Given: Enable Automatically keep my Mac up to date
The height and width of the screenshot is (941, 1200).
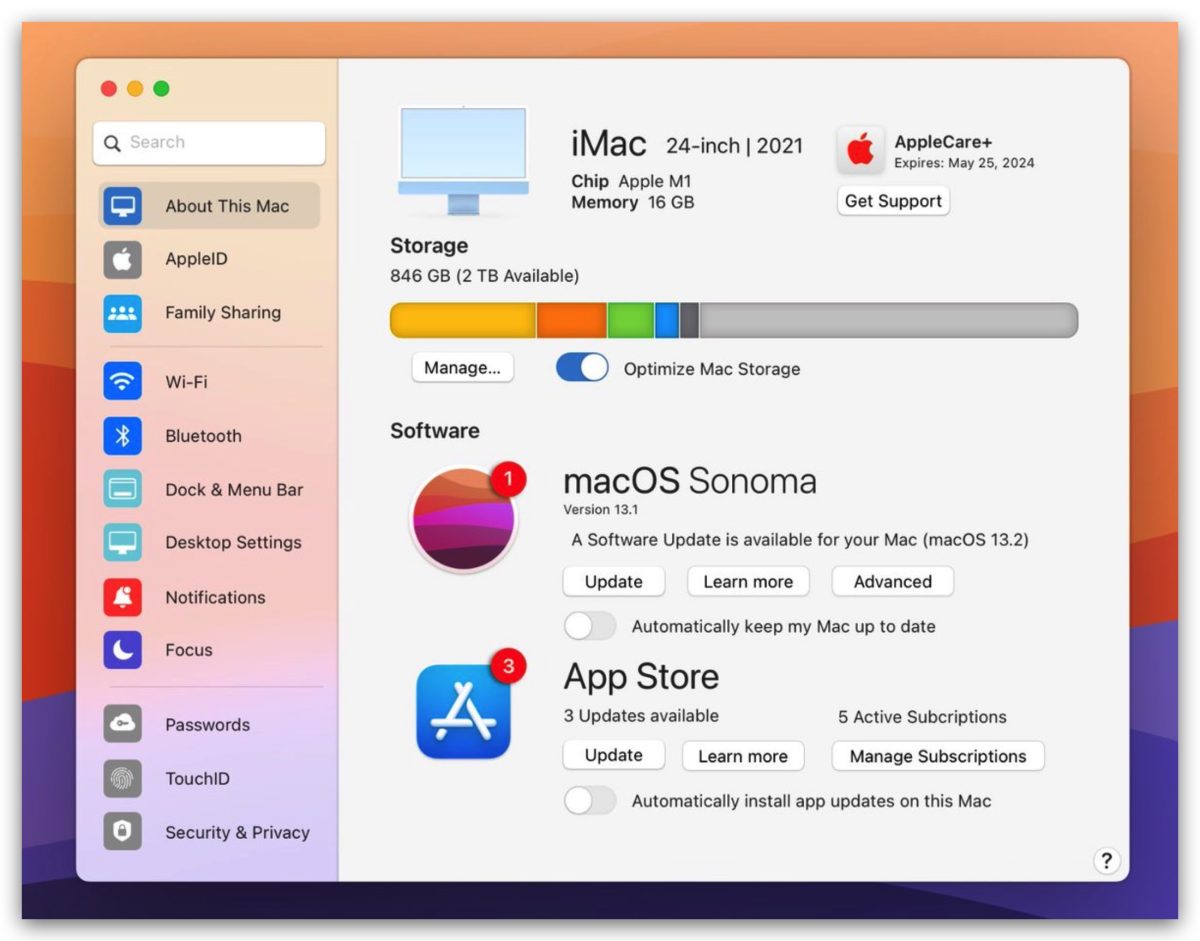Looking at the screenshot, I should point(590,626).
